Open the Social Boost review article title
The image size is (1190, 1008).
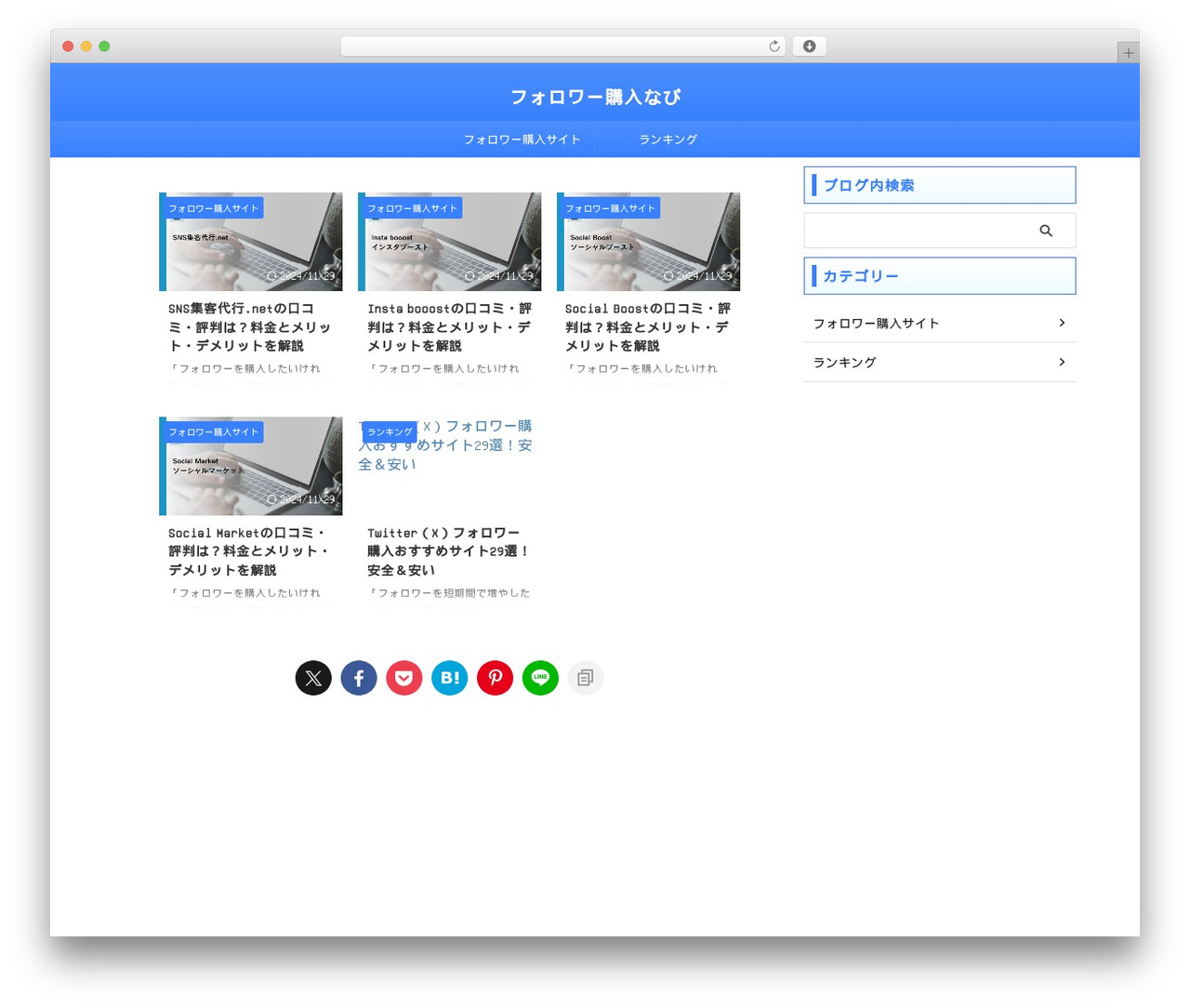pos(648,327)
